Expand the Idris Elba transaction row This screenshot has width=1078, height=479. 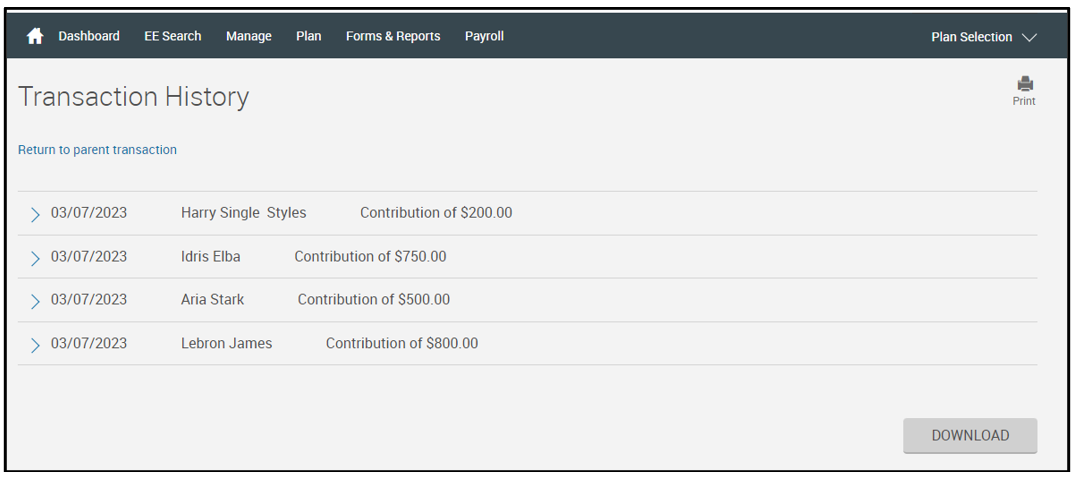click(x=35, y=258)
